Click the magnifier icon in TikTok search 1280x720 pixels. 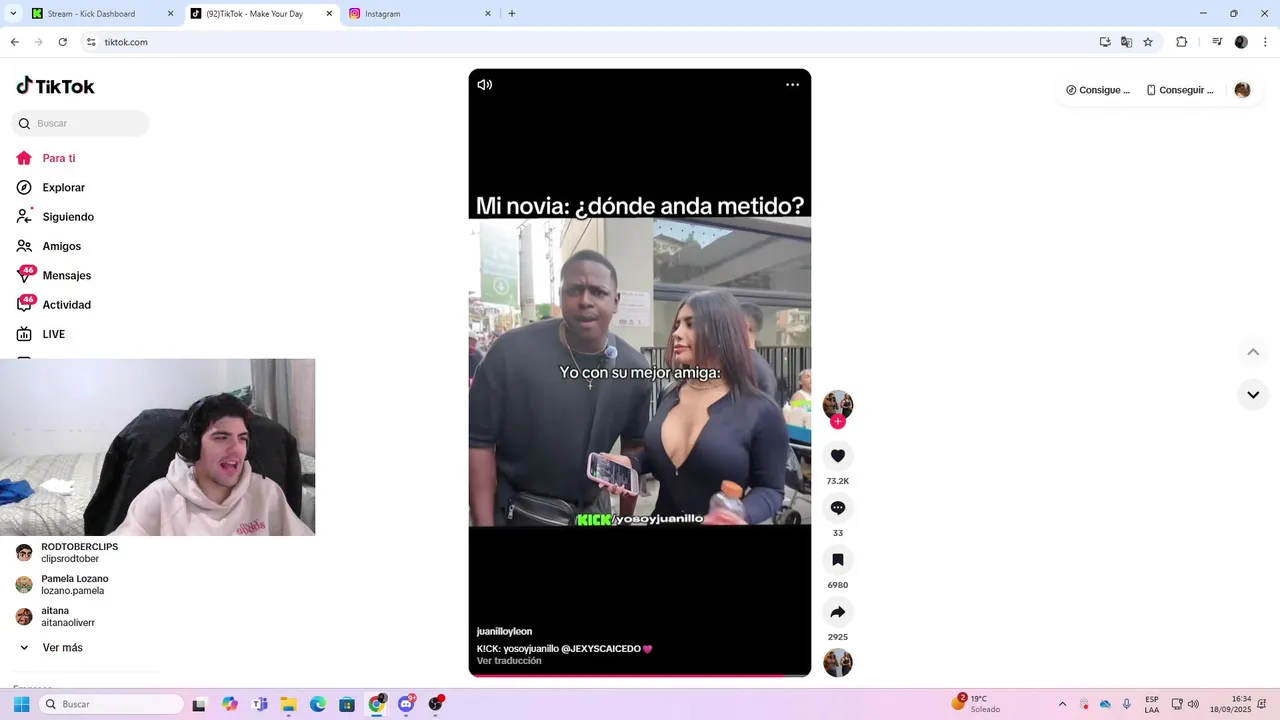point(24,124)
